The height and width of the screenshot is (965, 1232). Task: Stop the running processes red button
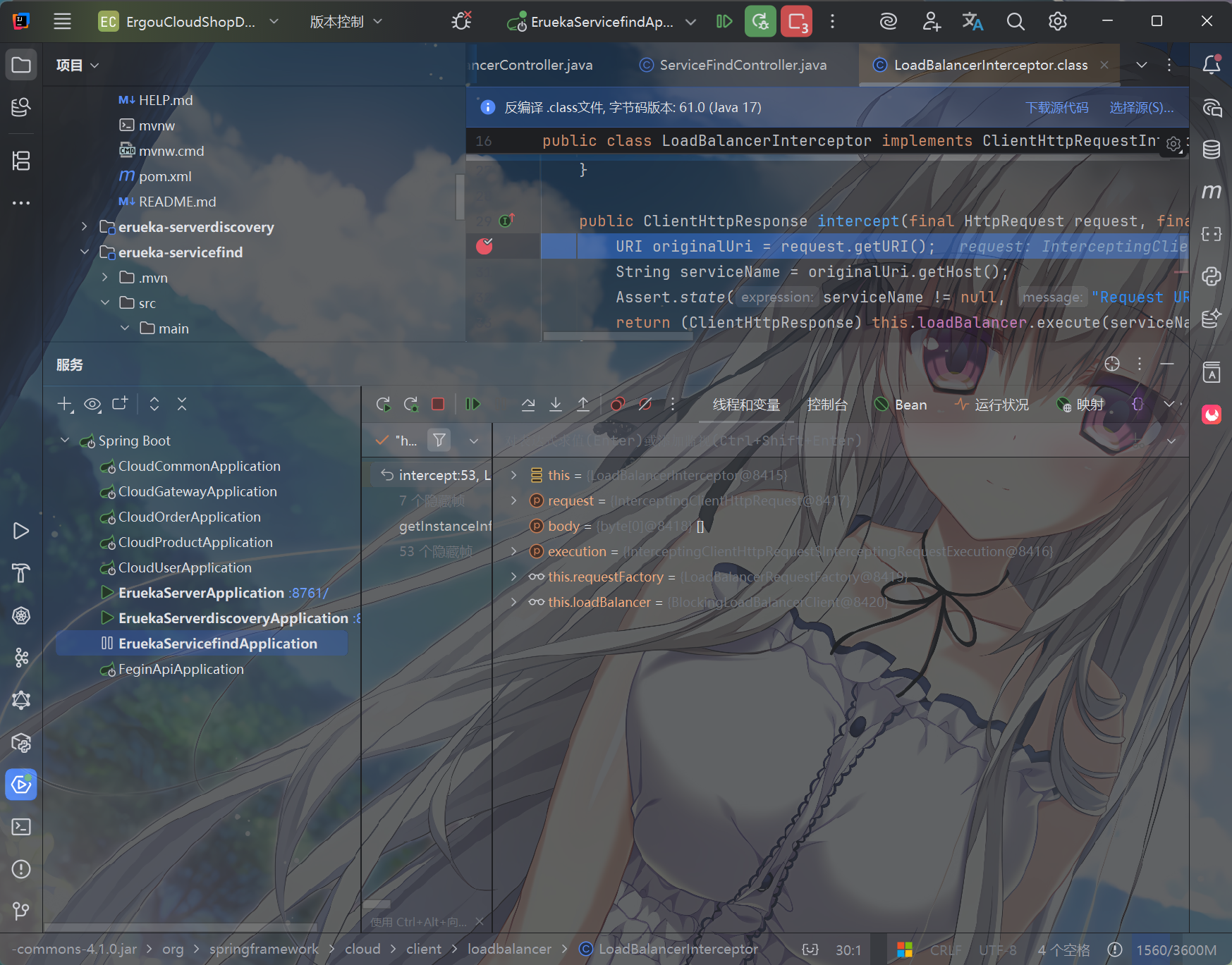click(797, 21)
